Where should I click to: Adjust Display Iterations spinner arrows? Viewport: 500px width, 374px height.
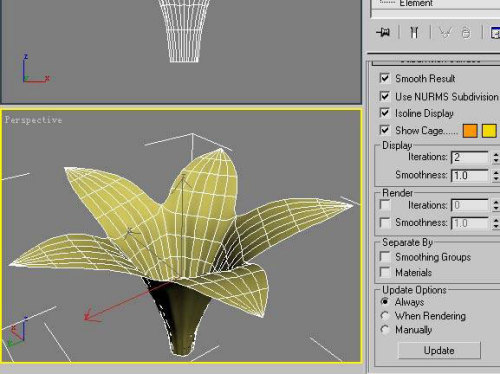[x=495, y=157]
